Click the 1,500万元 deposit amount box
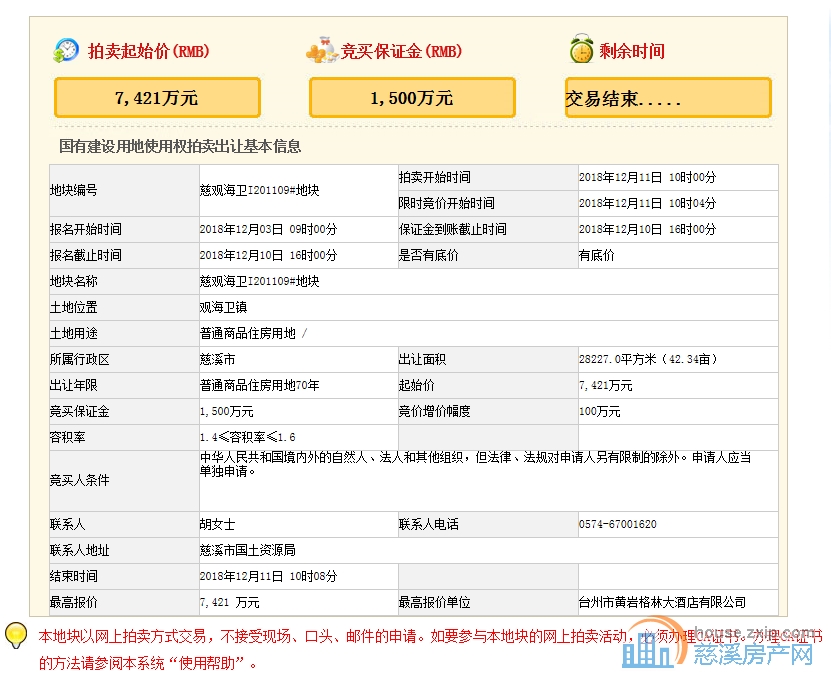This screenshot has height=684, width=831. click(x=412, y=98)
